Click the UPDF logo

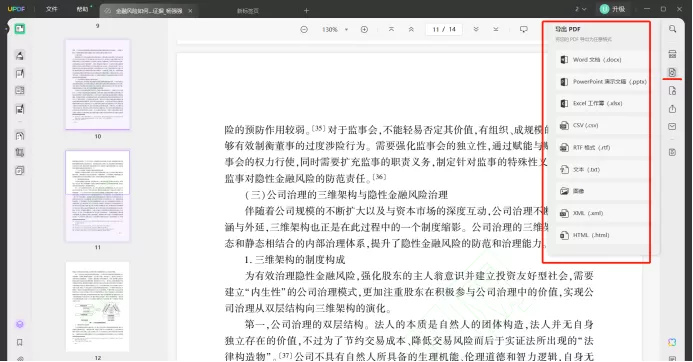point(17,9)
